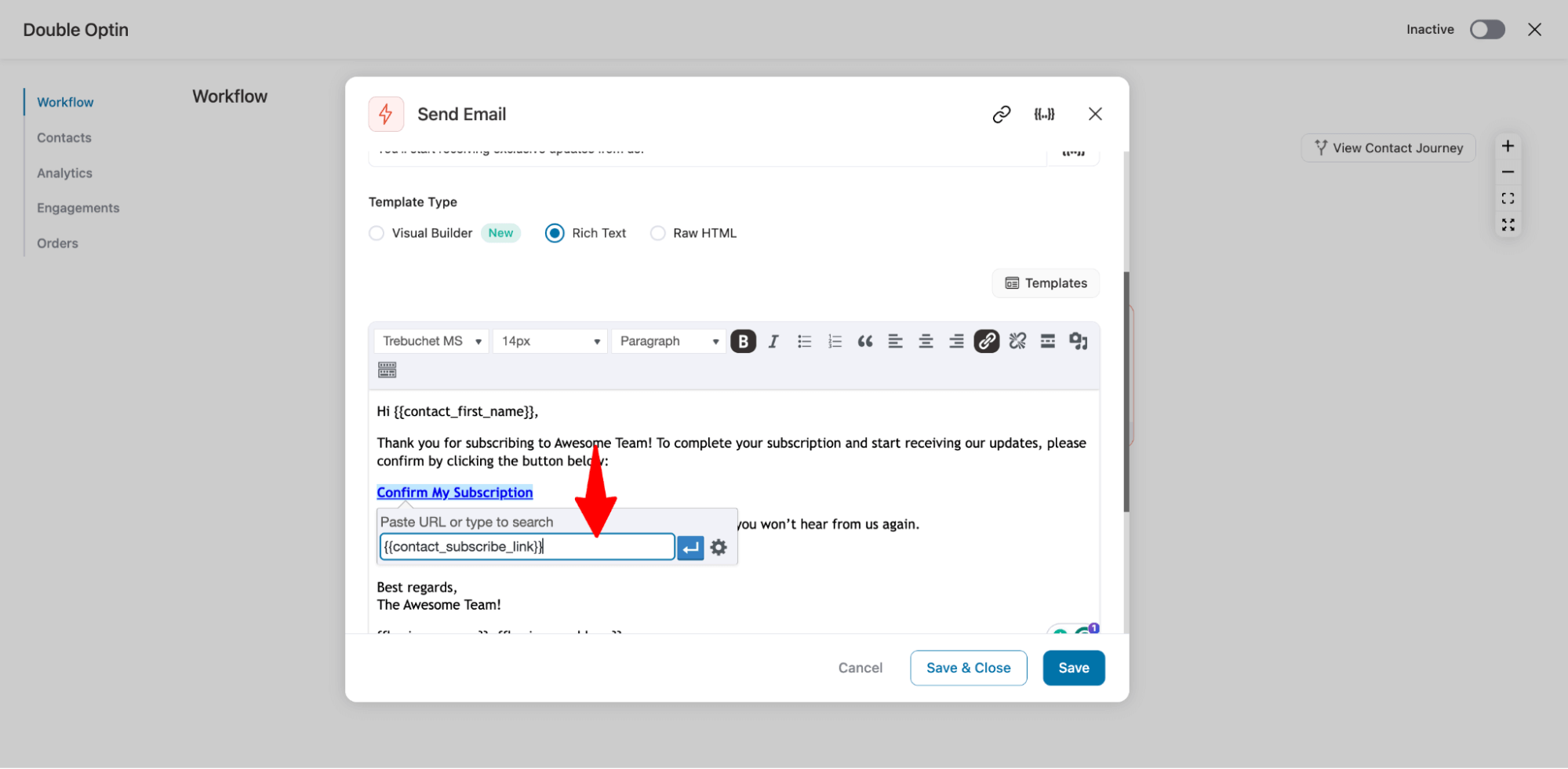The image size is (1568, 769).
Task: Apply the link with blue enter button
Action: tap(690, 548)
